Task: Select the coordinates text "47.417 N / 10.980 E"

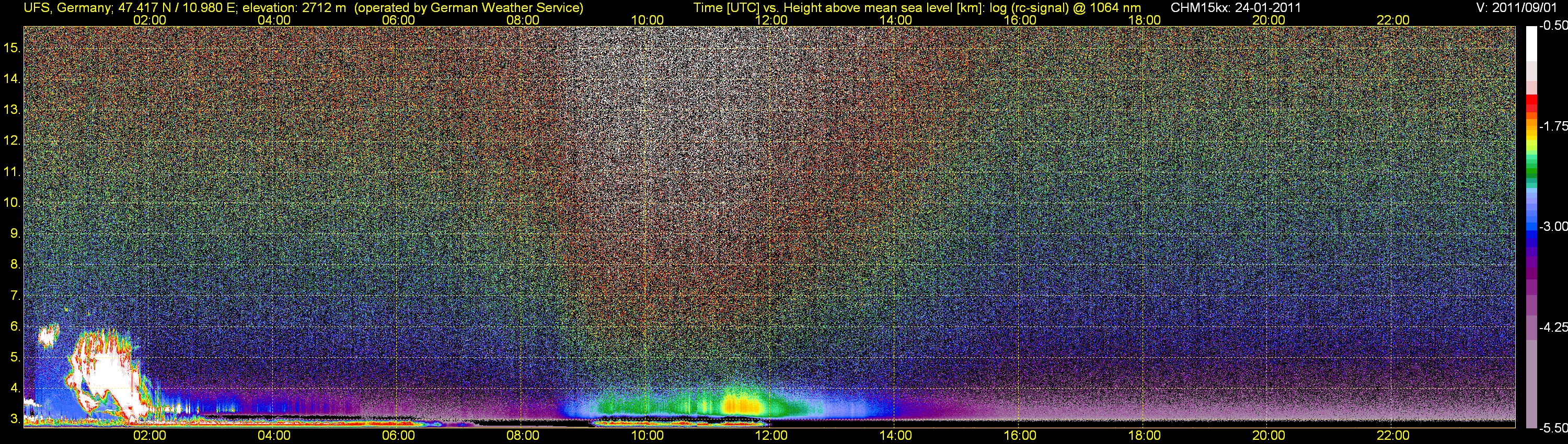Action: click(177, 8)
